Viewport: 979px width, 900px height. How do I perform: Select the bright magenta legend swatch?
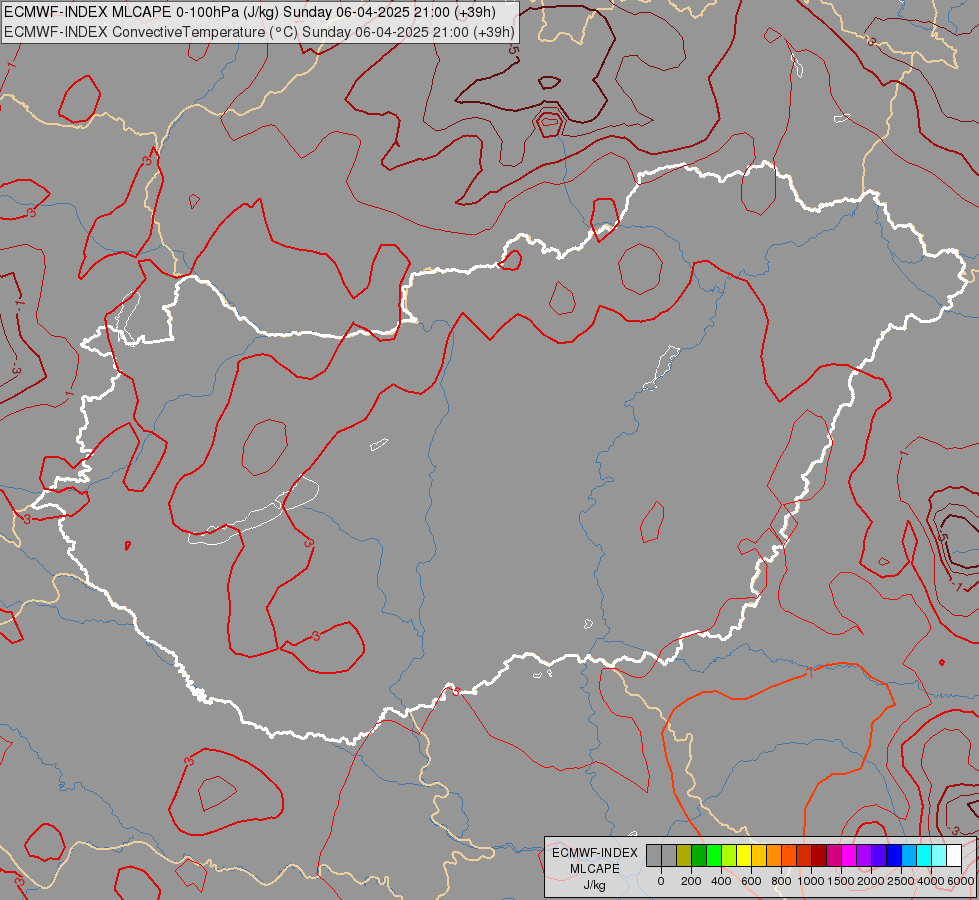[849, 856]
